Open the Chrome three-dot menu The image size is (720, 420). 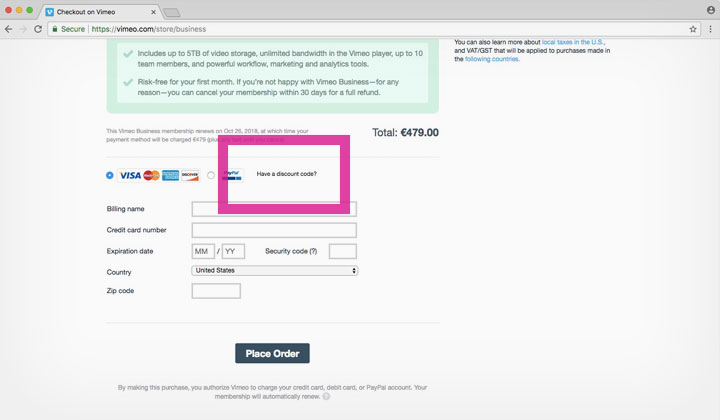tap(710, 29)
